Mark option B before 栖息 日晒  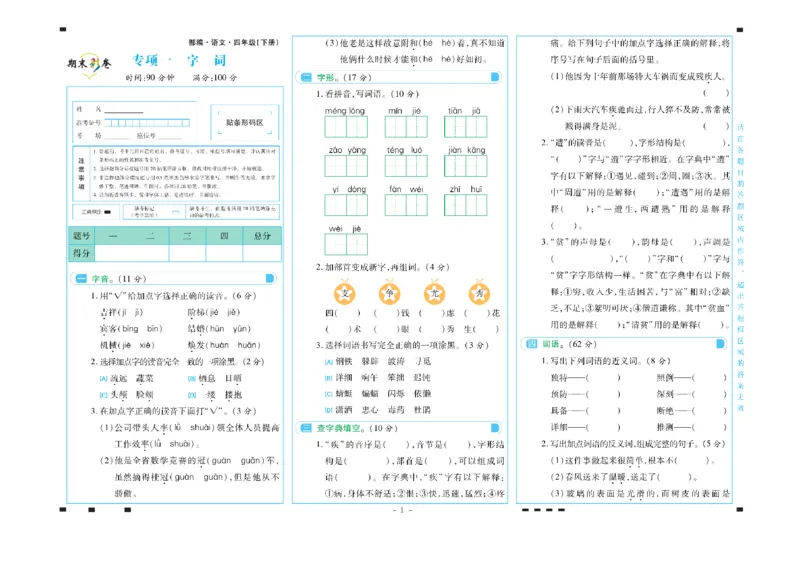tap(192, 378)
